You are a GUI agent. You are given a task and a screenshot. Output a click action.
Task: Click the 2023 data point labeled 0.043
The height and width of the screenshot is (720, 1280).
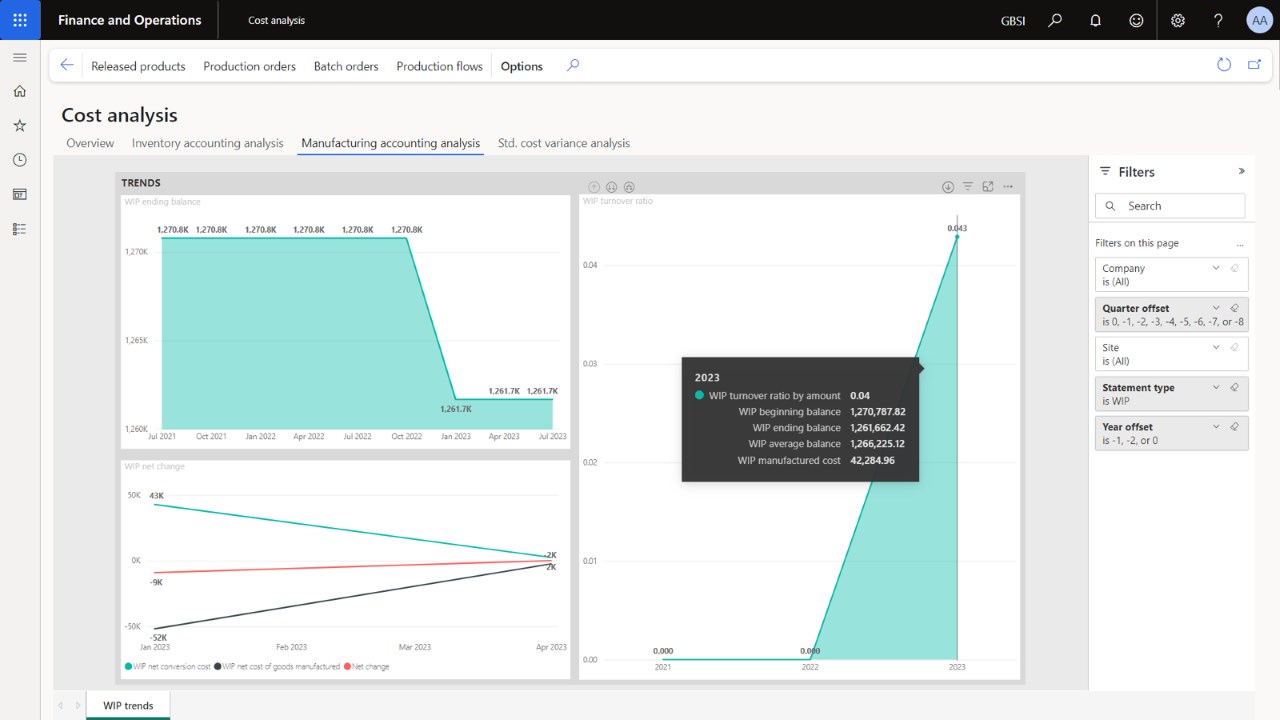point(957,237)
